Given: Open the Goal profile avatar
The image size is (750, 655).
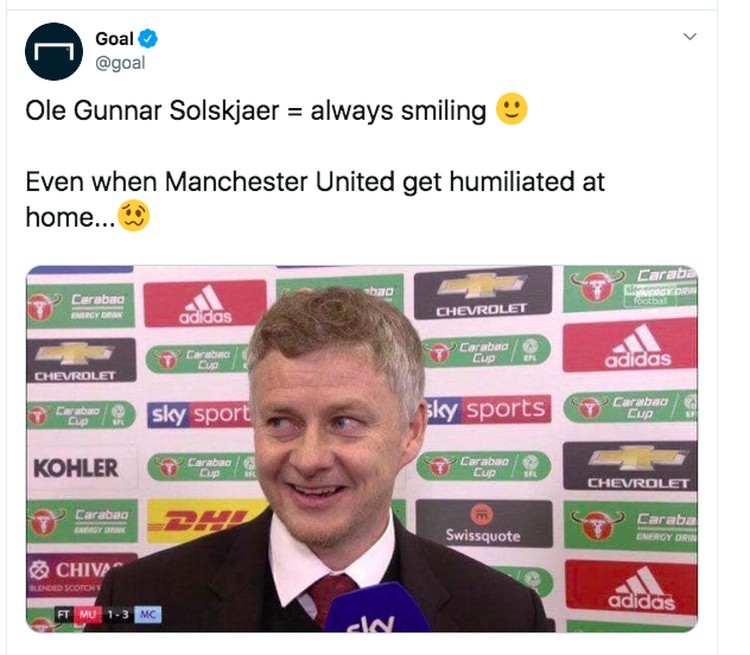Looking at the screenshot, I should tap(54, 51).
